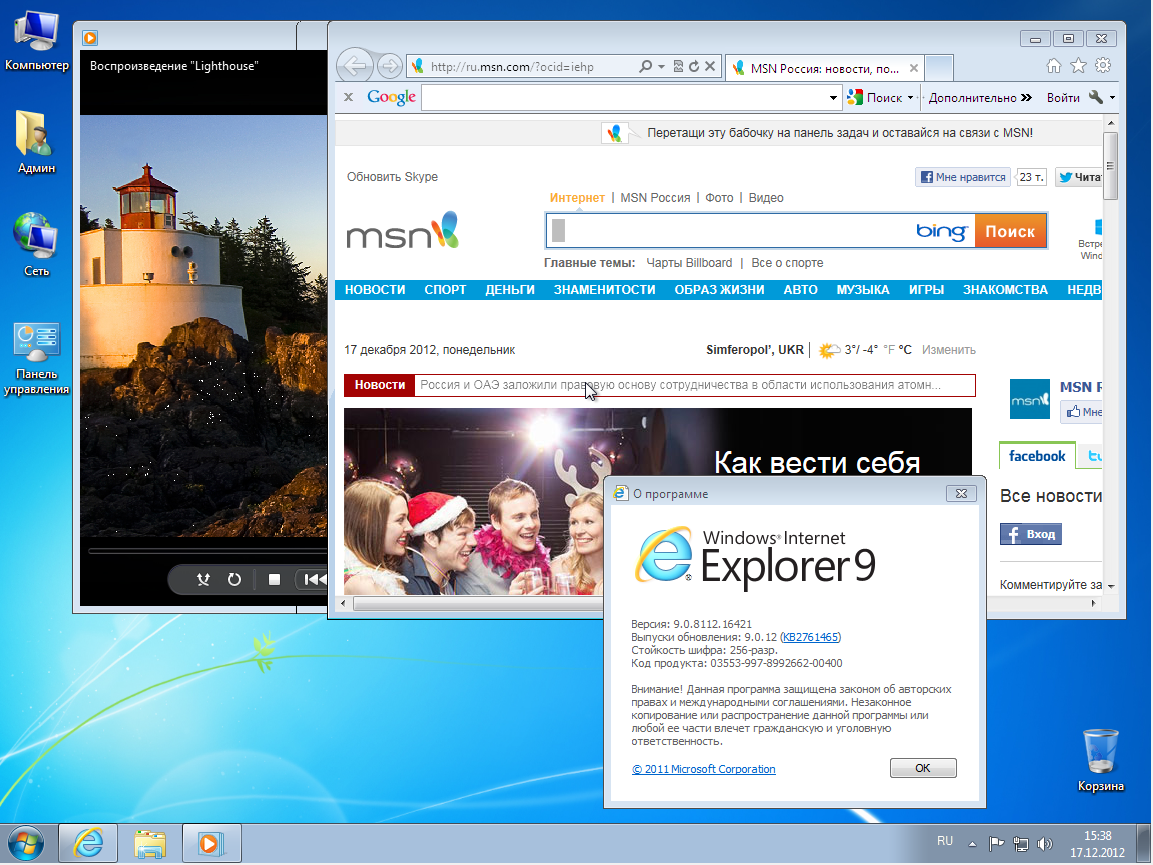Click Изменить weather location link
The width and height of the screenshot is (1153, 865).
(x=949, y=350)
